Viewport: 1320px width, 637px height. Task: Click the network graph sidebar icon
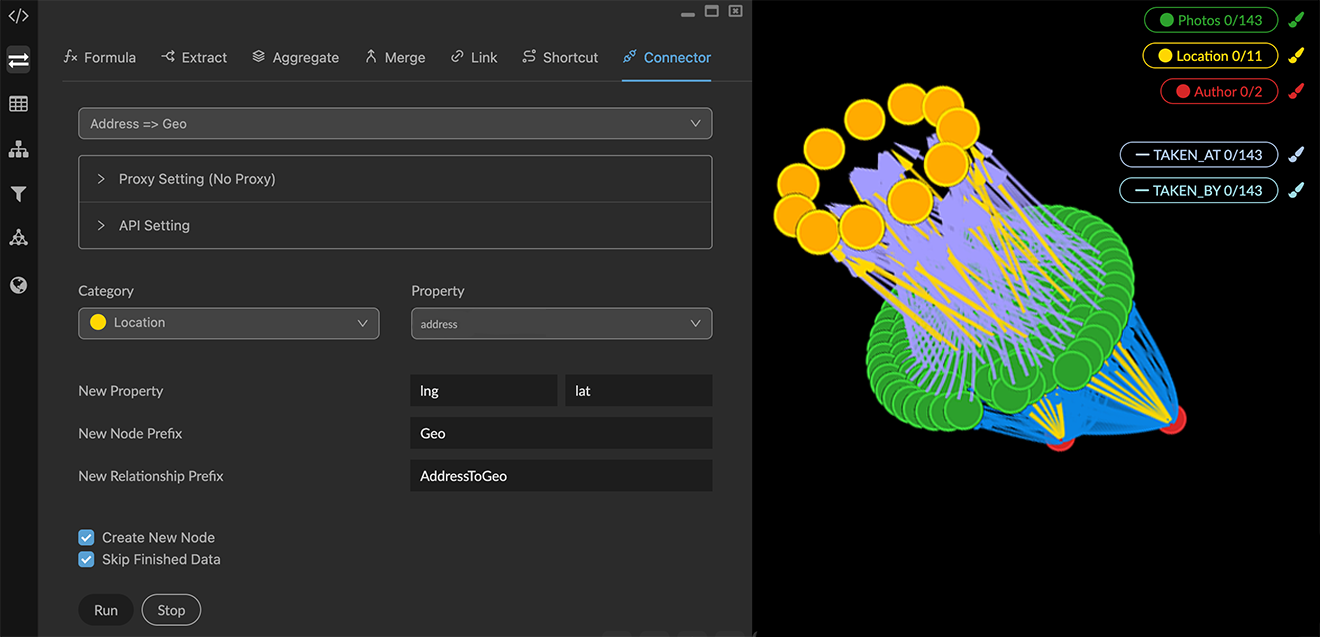pos(18,238)
